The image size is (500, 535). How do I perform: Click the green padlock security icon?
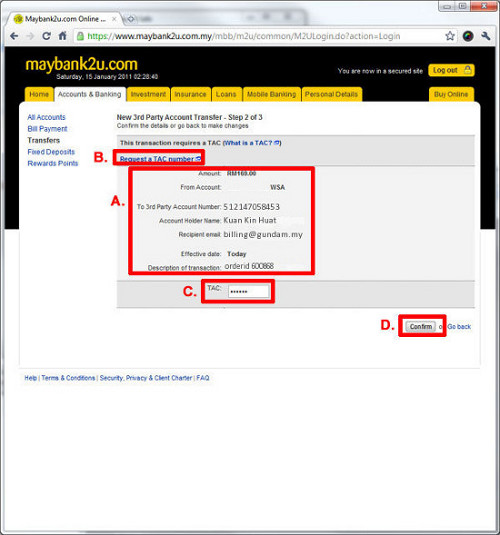(80, 36)
